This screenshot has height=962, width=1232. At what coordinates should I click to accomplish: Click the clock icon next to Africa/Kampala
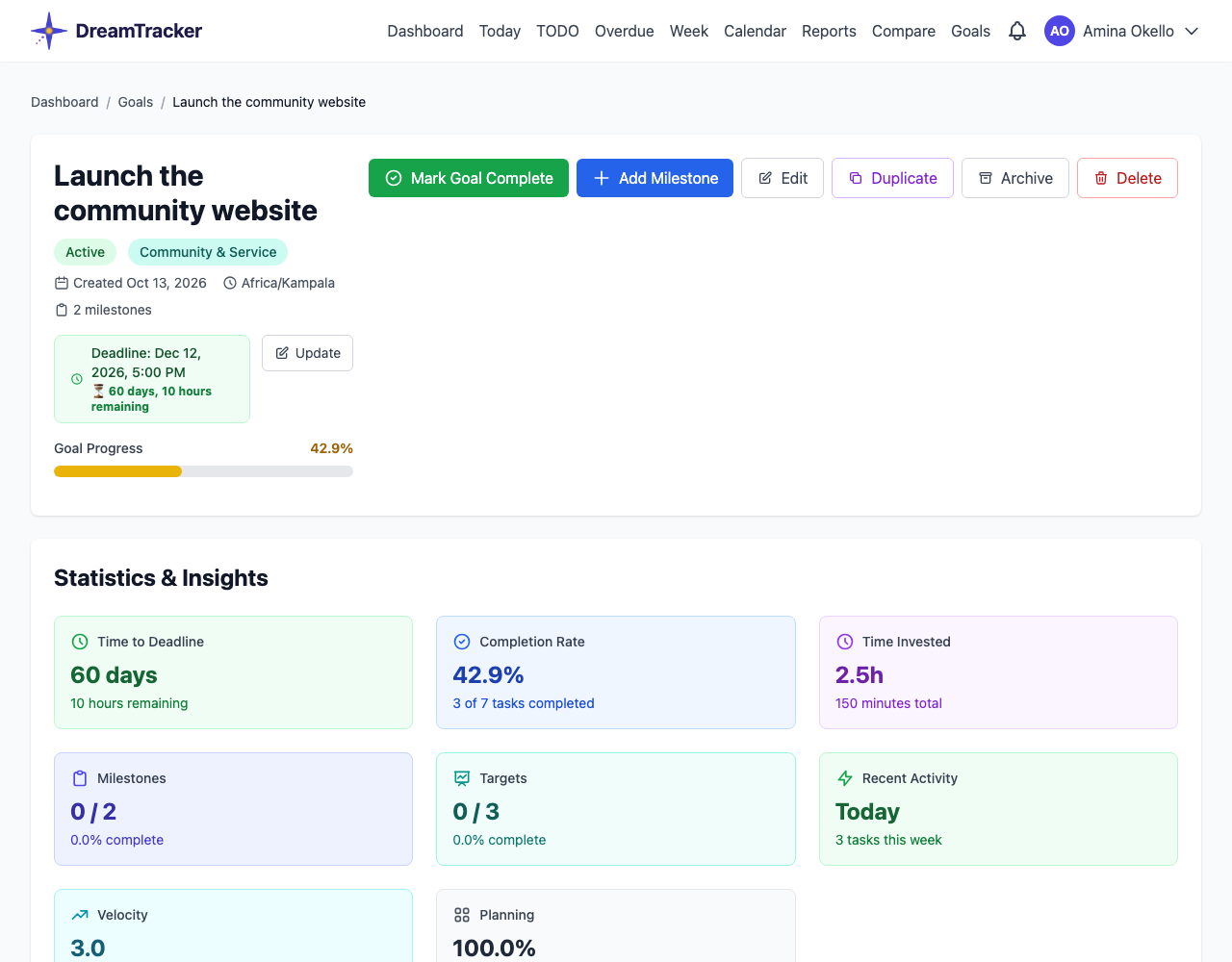(x=230, y=283)
